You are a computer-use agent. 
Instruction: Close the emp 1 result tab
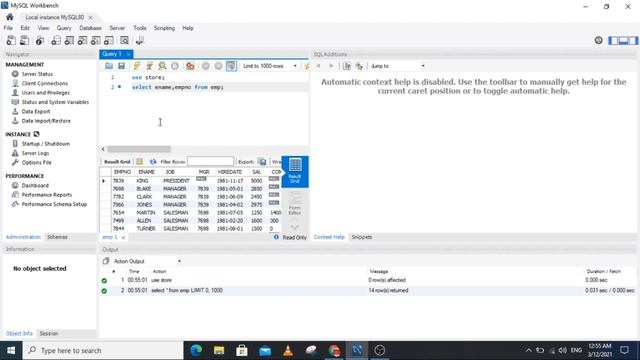(123, 237)
